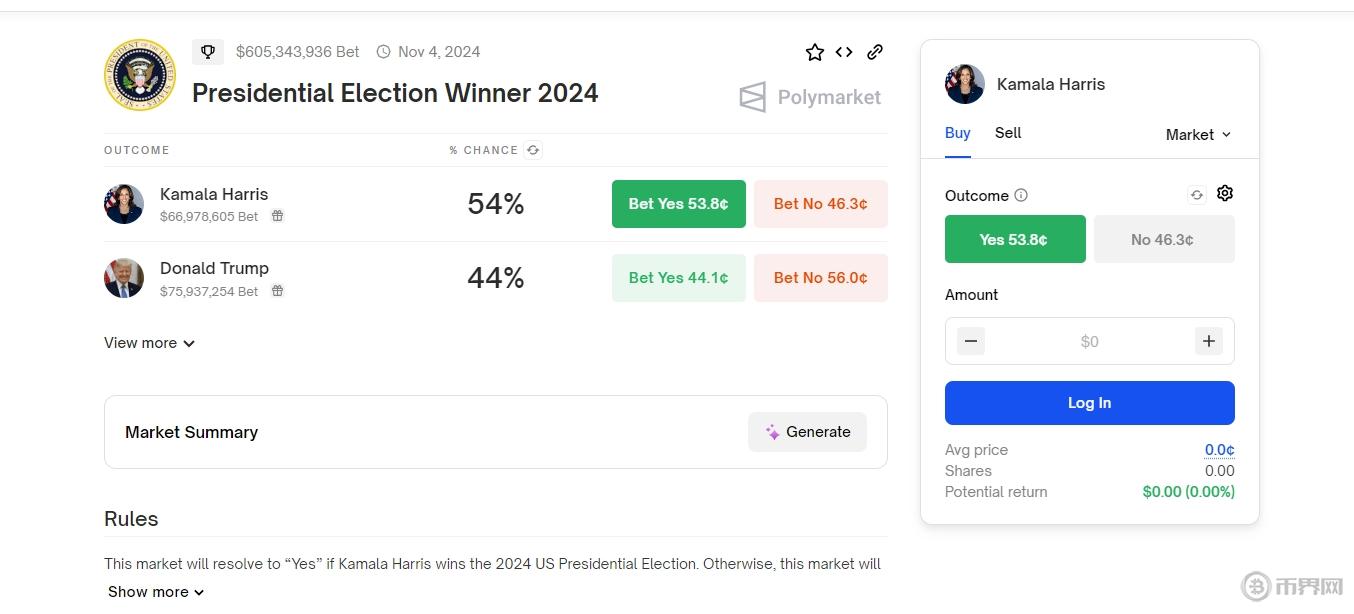Screen dimensions: 1354x614
Task: Click gift icon under Donald Trump
Action: pos(278,291)
